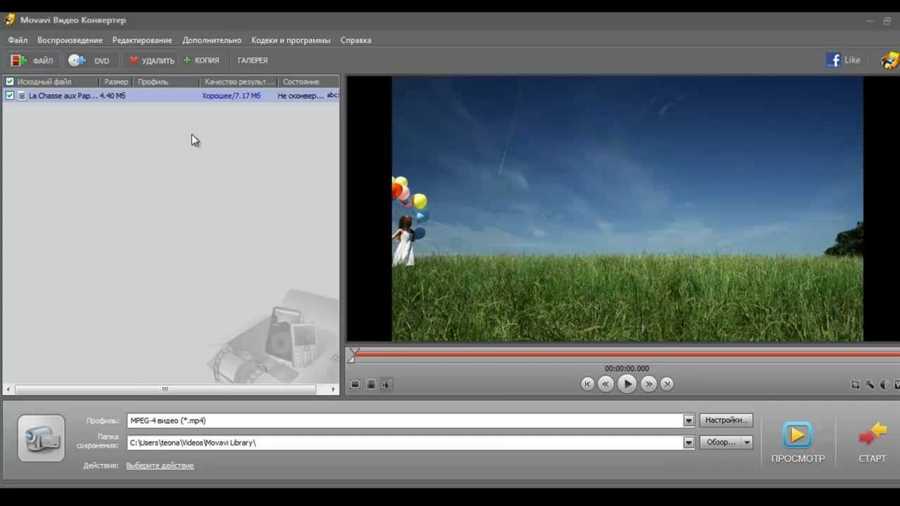Click the green plus Копия icon

[x=187, y=61]
